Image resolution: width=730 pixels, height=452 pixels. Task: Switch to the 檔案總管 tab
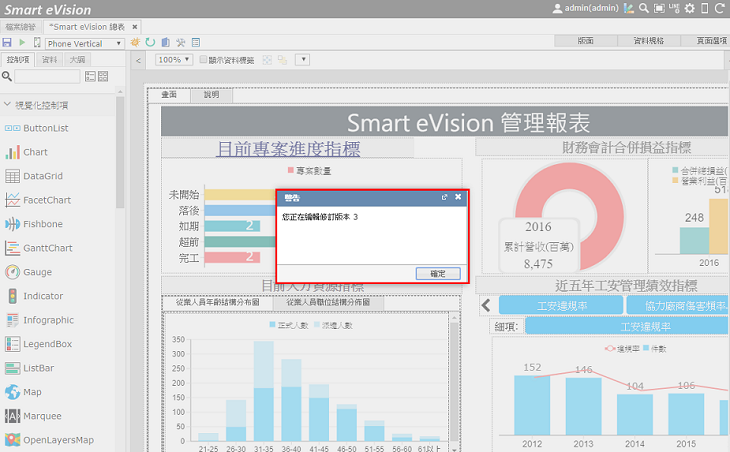(x=20, y=27)
